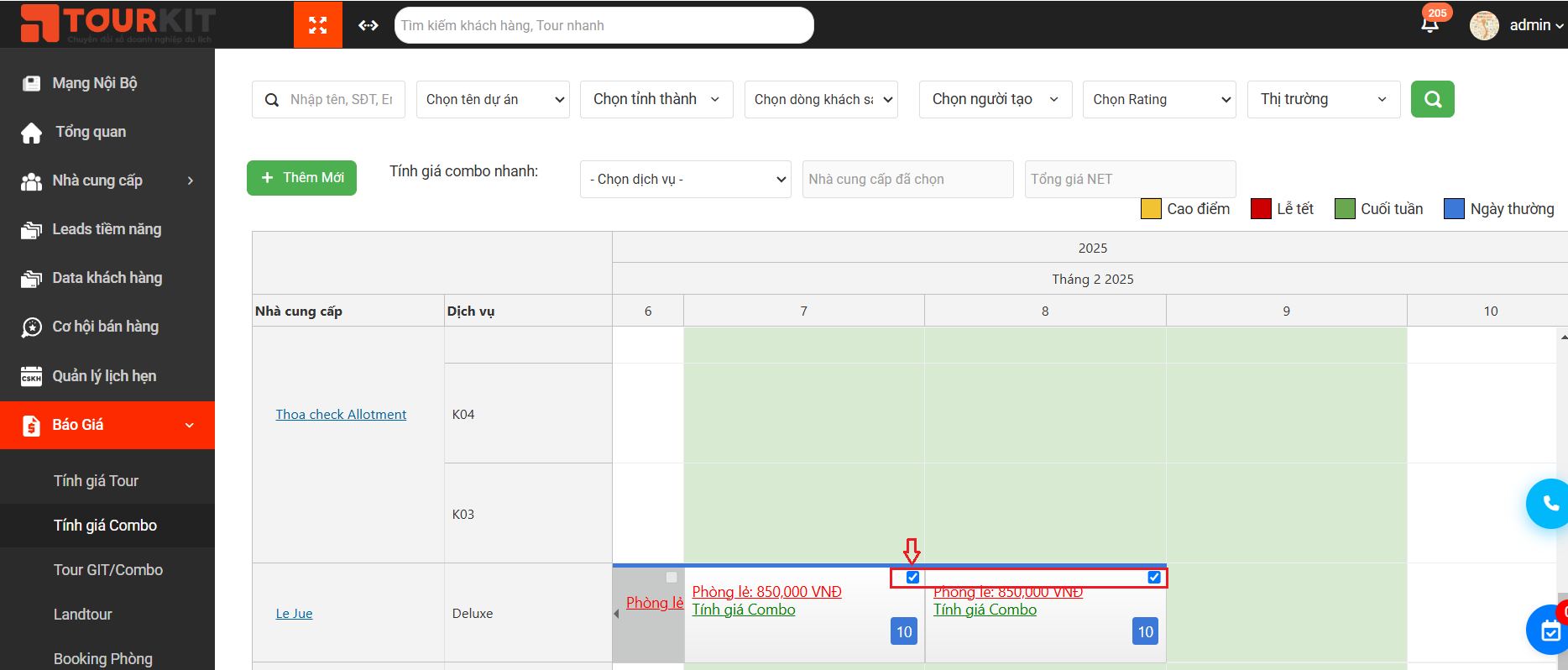Collapse the Báo Giá menu chevron

pyautogui.click(x=190, y=426)
